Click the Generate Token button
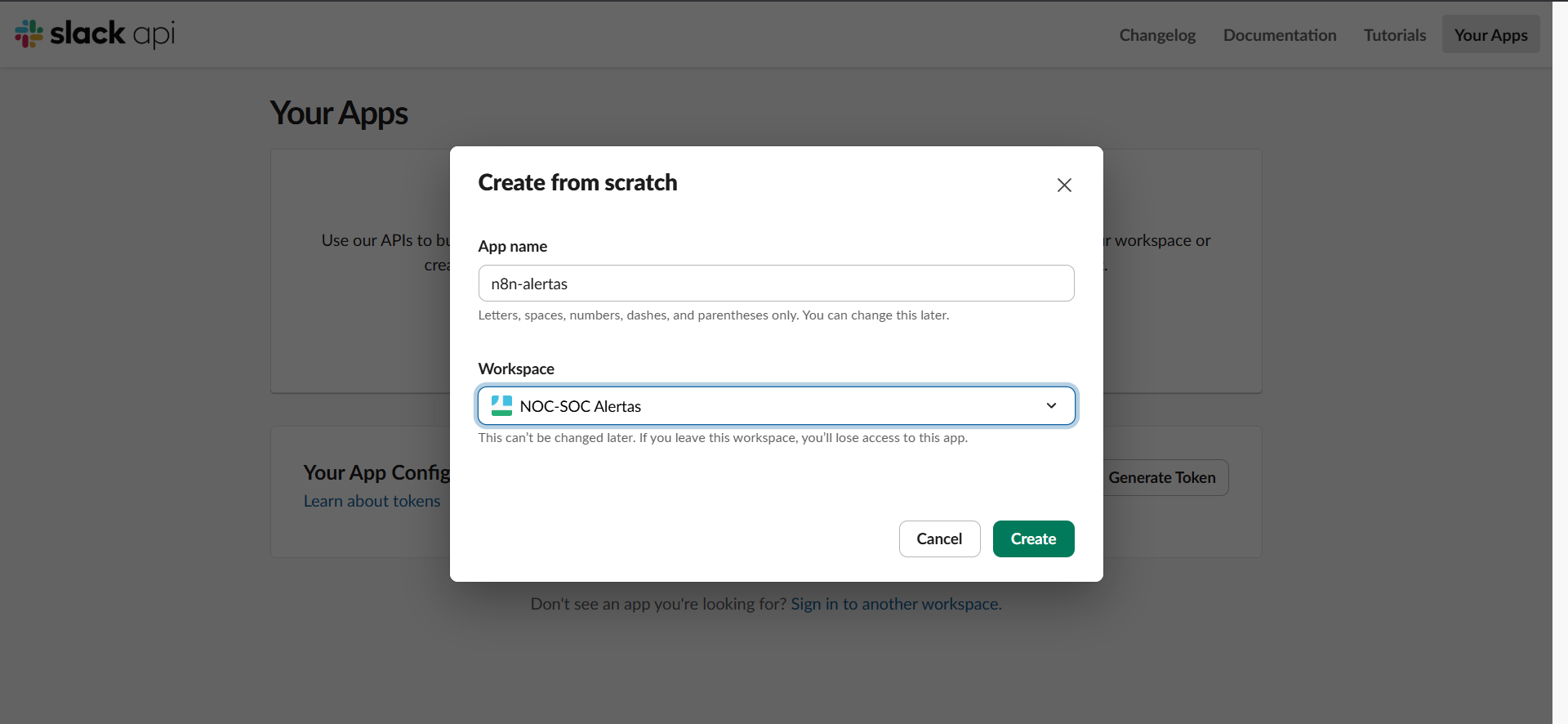The image size is (1568, 724). [x=1162, y=478]
